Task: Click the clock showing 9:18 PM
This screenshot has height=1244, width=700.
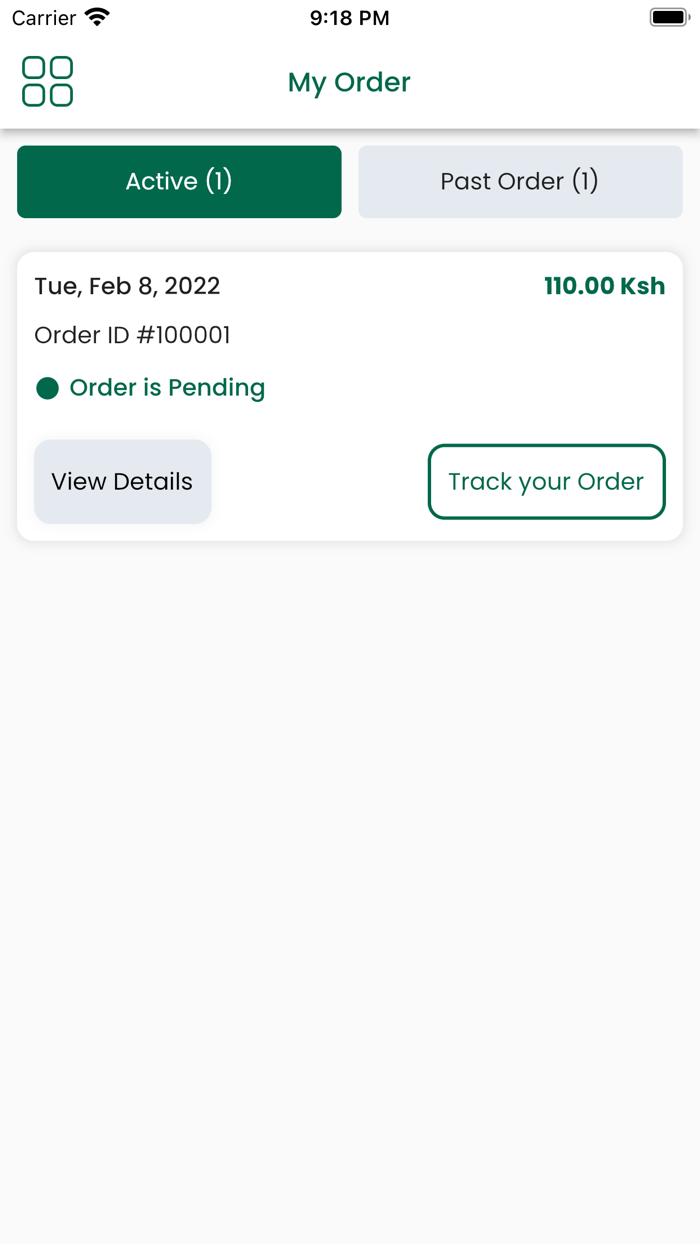Action: click(x=349, y=17)
